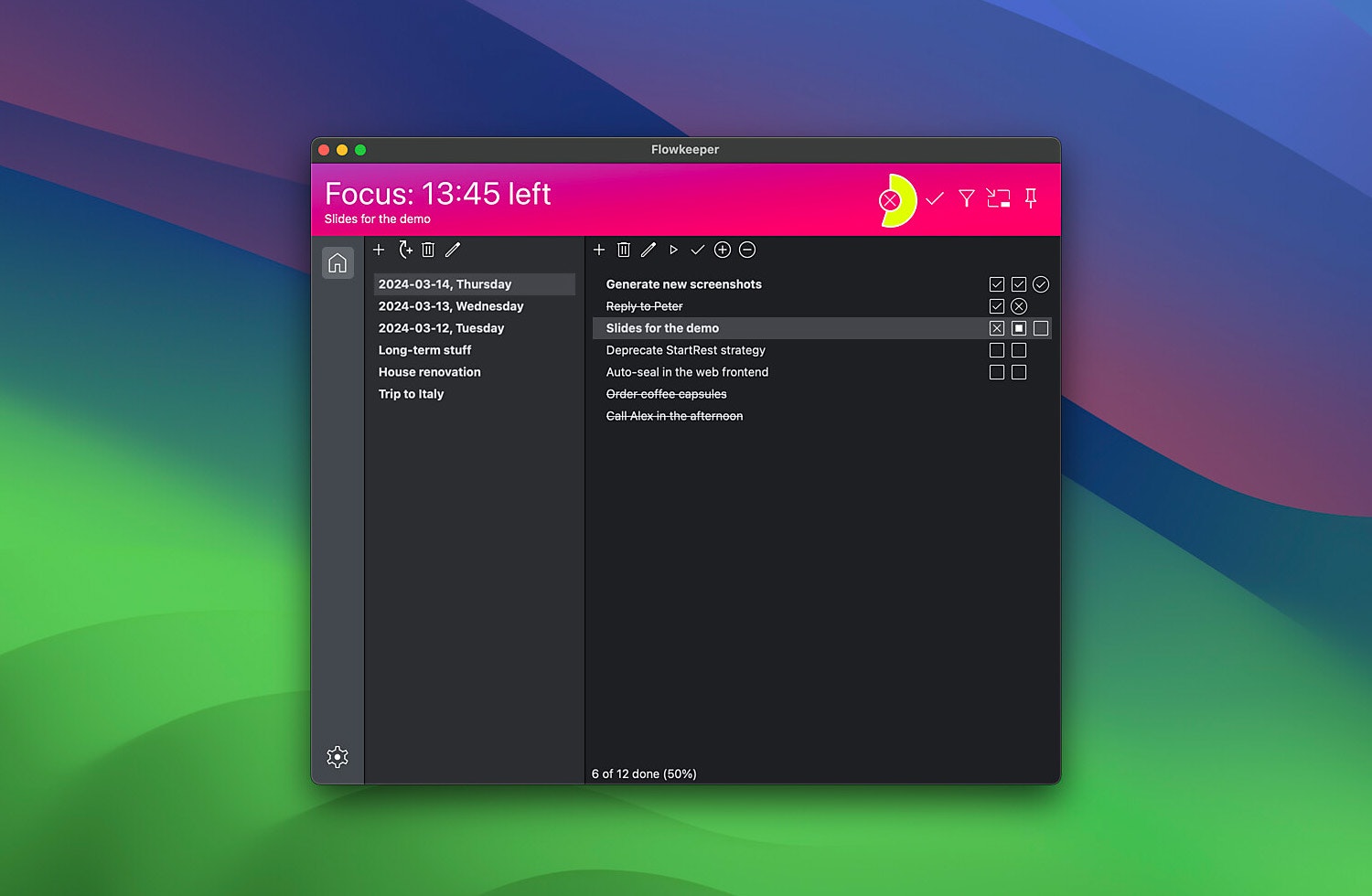Click the header subtitle Slides for the demo

click(377, 219)
